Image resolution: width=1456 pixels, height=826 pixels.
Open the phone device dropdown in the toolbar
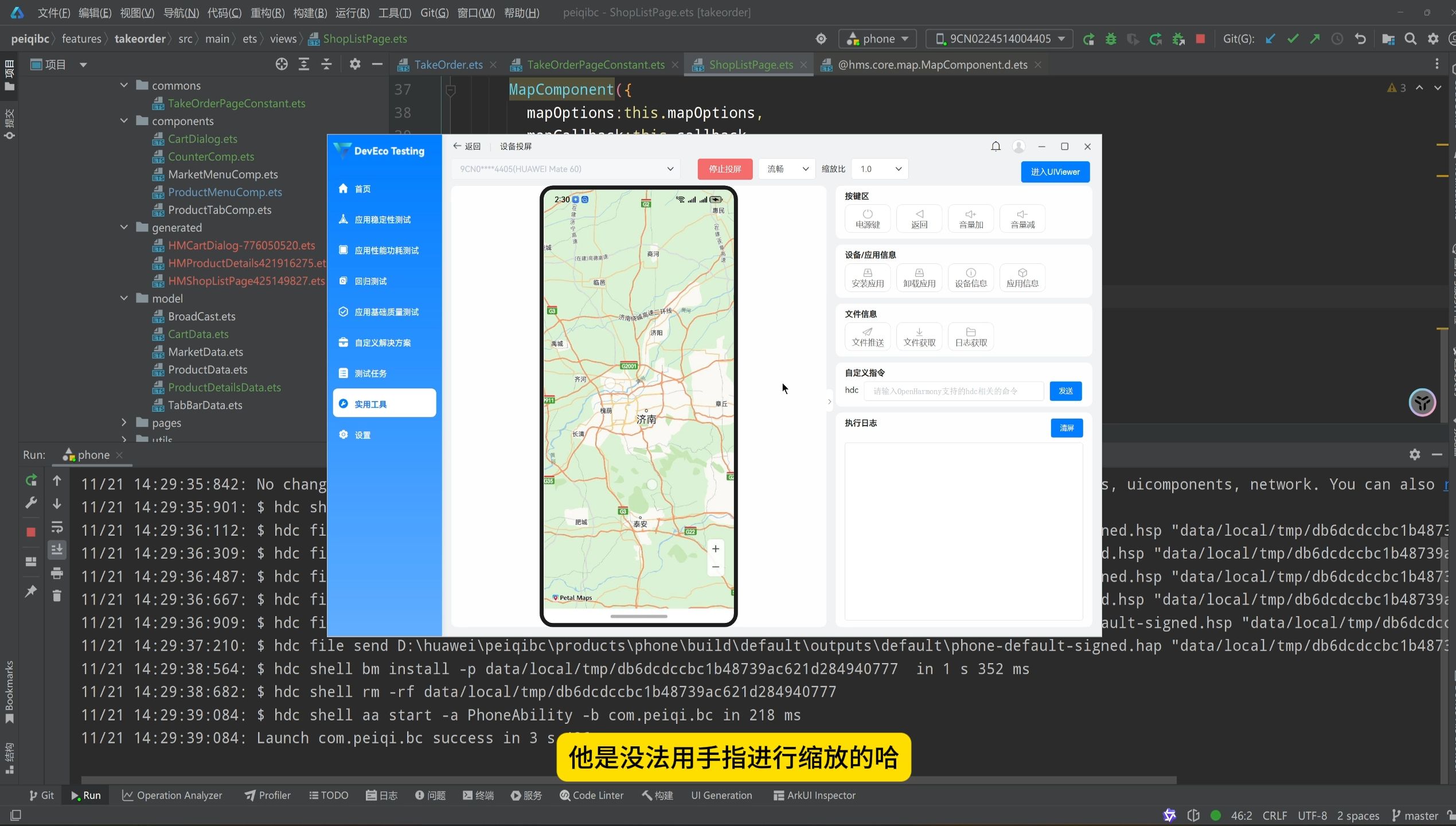click(x=878, y=38)
